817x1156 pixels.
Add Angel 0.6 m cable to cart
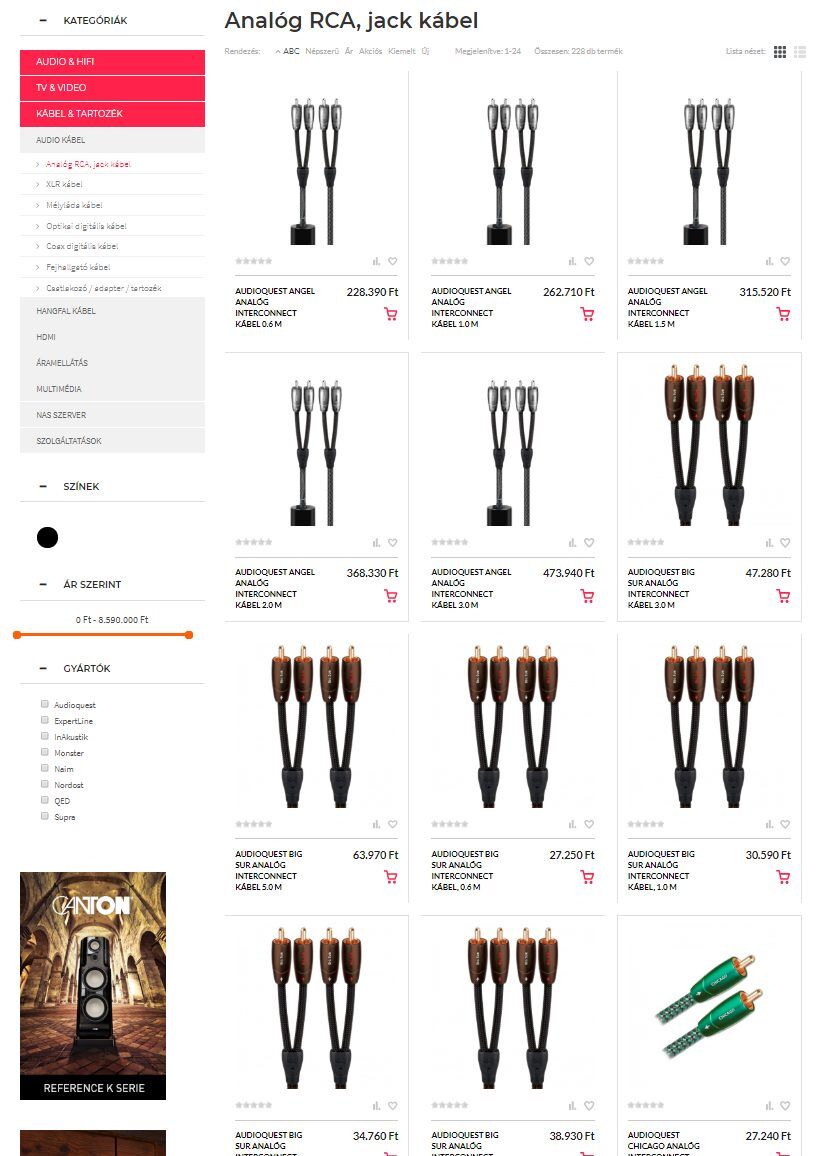[x=391, y=314]
